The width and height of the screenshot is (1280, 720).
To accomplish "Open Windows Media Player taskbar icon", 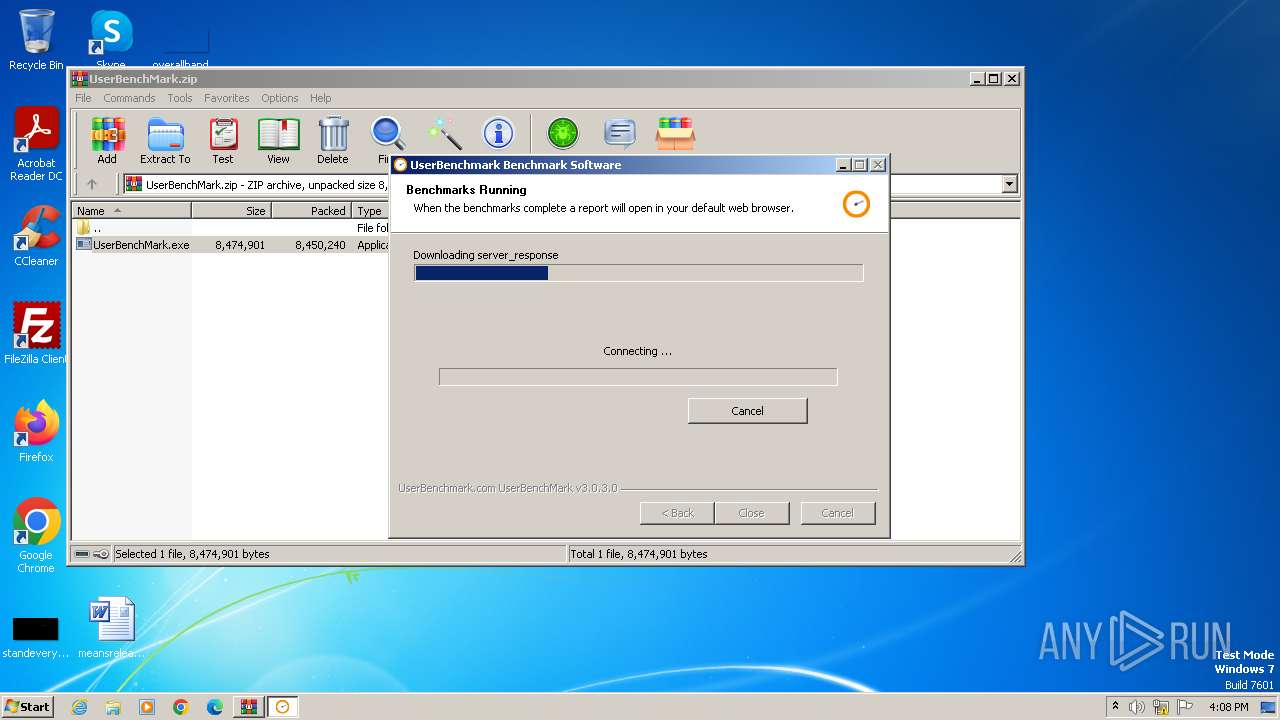I will pyautogui.click(x=147, y=707).
